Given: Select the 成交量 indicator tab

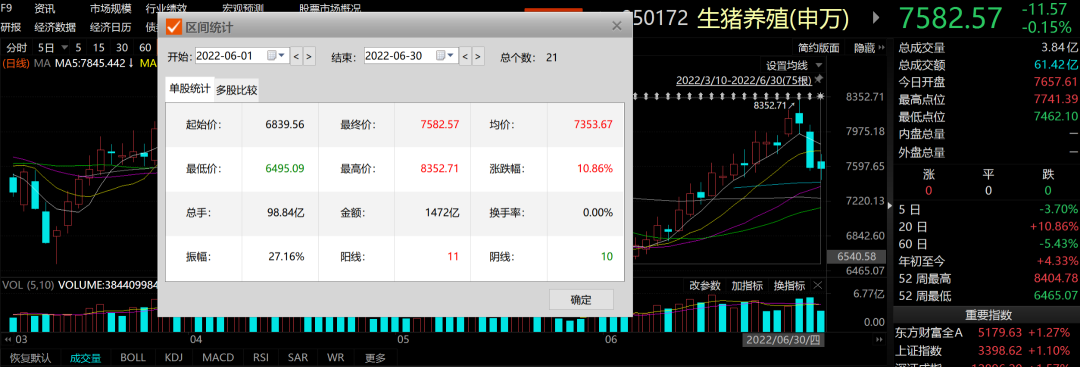Looking at the screenshot, I should [85, 358].
